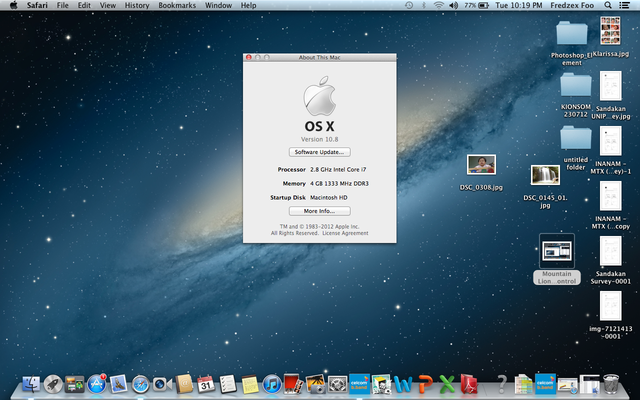Click Time Machine clock icon in menu bar

point(409,5)
